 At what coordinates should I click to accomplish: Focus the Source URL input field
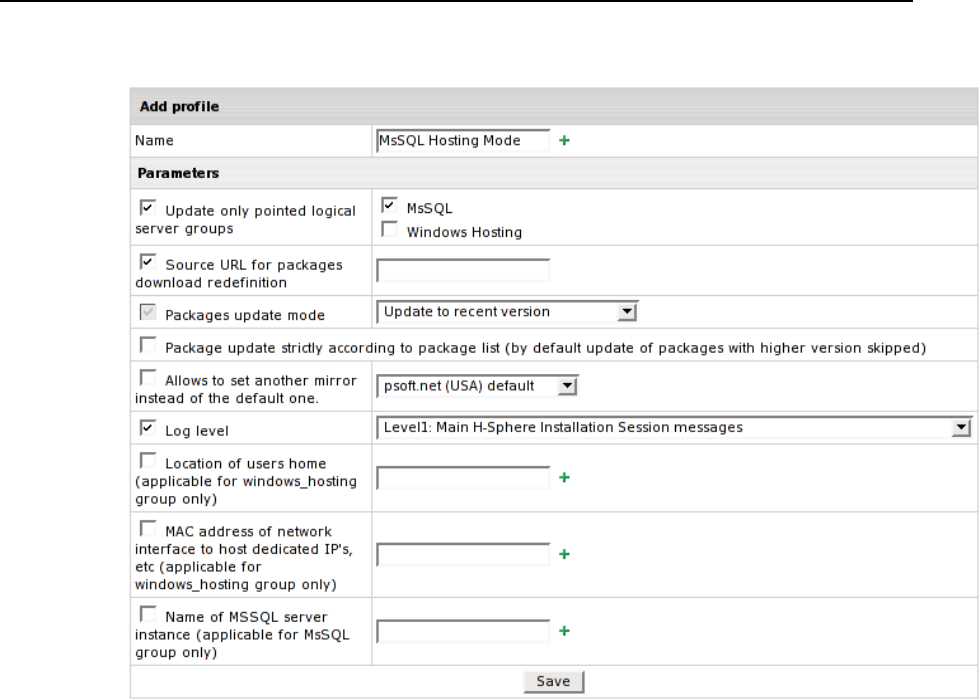coord(463,271)
